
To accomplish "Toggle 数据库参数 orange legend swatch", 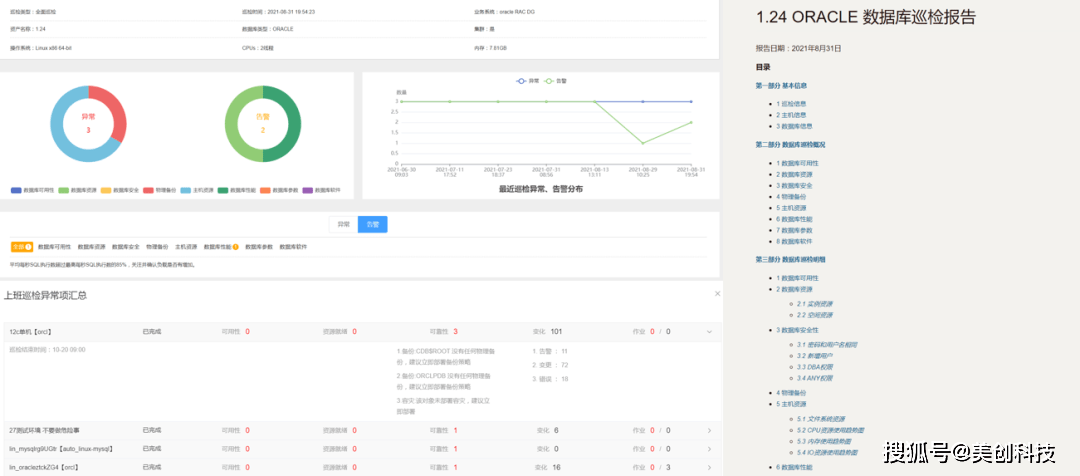I will 266,190.
